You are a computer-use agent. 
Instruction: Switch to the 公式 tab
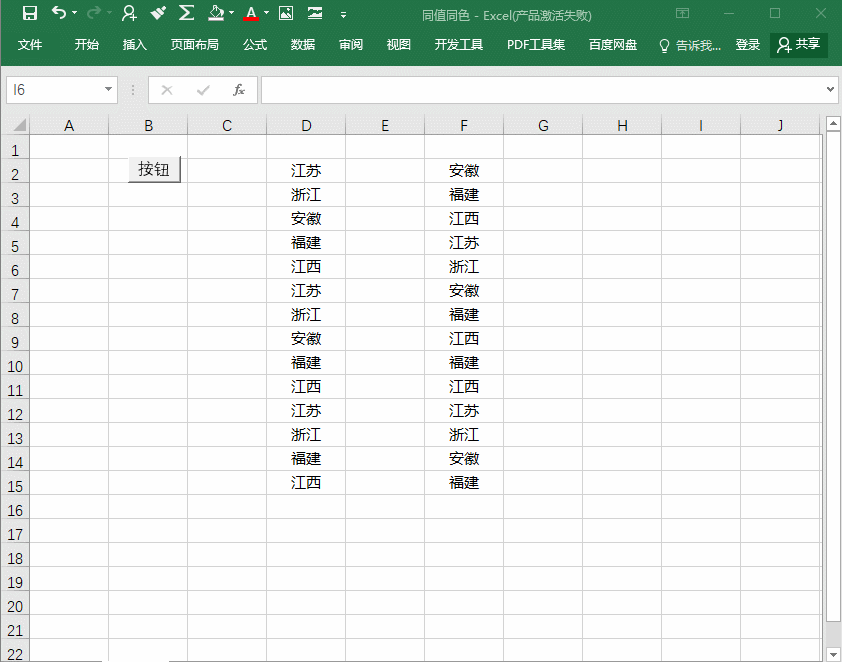coord(255,45)
